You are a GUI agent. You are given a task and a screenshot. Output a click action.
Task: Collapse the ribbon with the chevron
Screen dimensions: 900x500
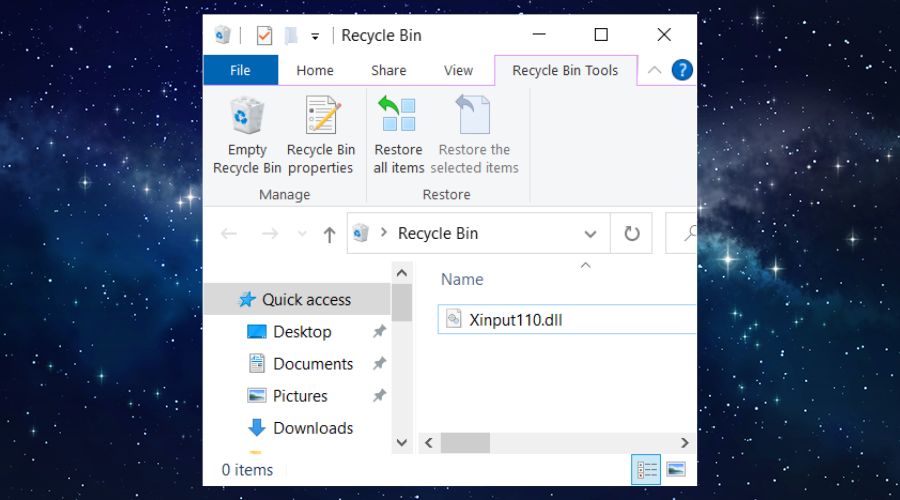[x=654, y=70]
